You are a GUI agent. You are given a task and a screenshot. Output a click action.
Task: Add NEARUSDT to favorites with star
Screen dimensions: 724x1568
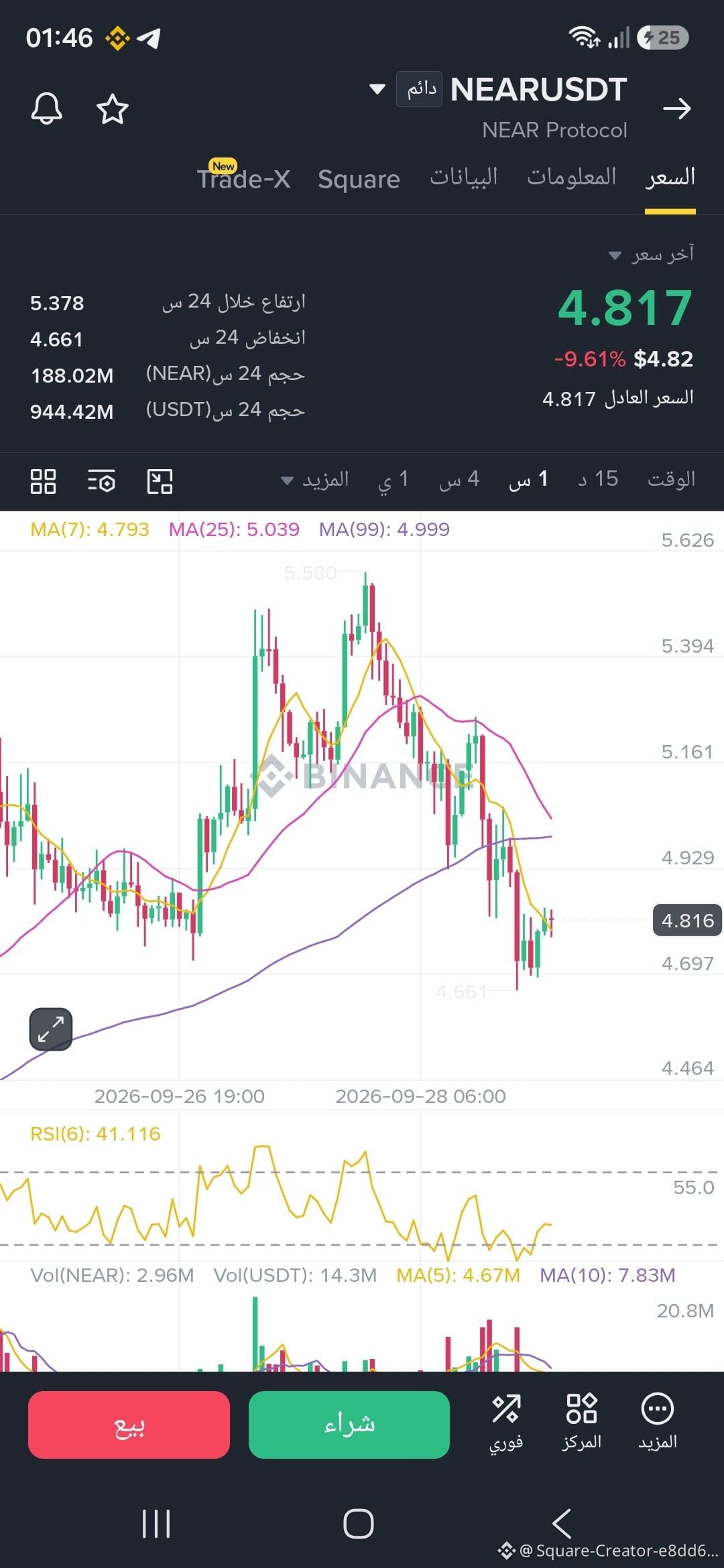(x=112, y=109)
